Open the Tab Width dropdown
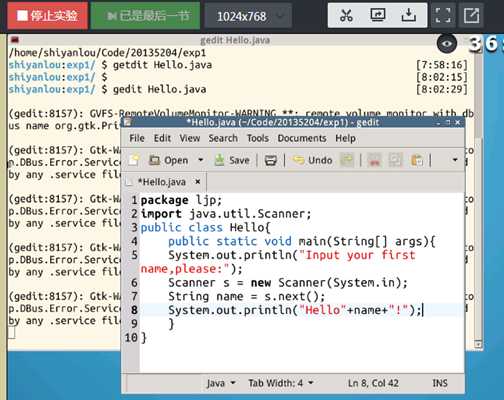The image size is (504, 400). [x=281, y=383]
